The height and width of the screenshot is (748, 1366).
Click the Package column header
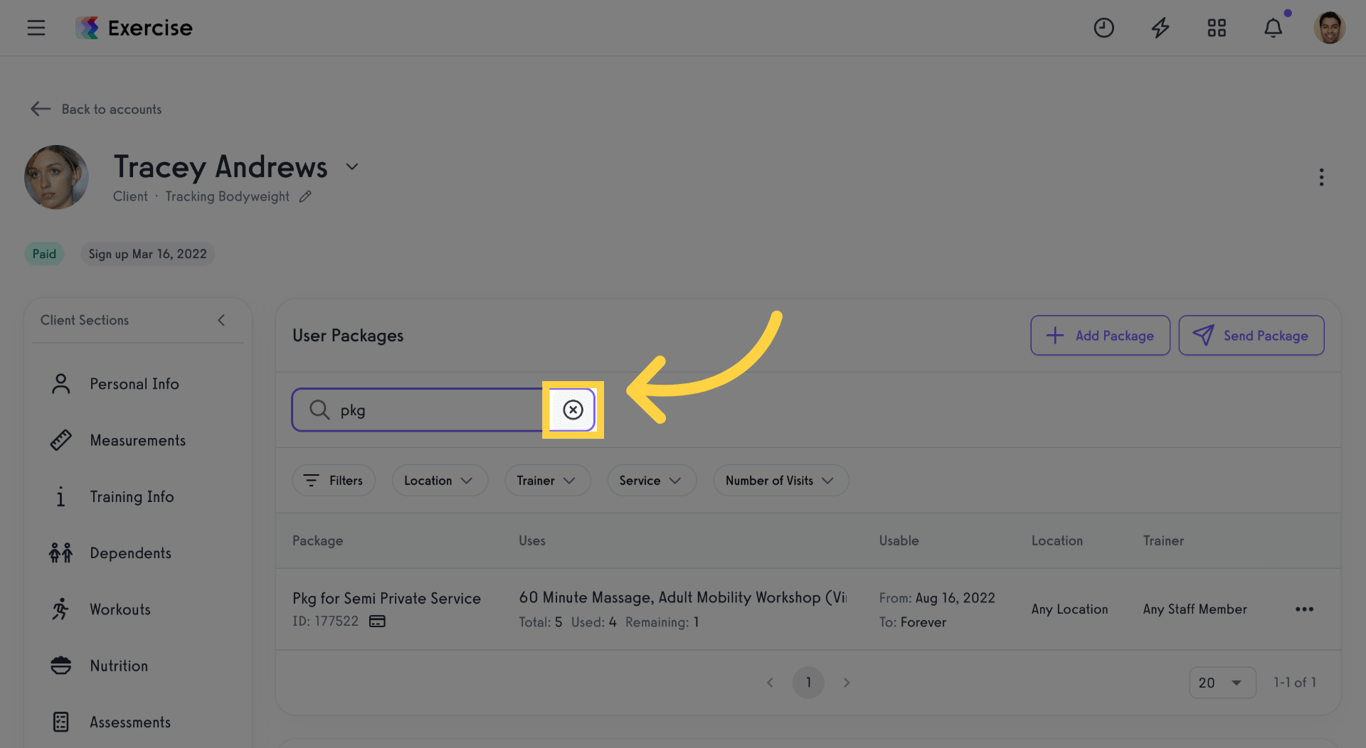point(318,541)
